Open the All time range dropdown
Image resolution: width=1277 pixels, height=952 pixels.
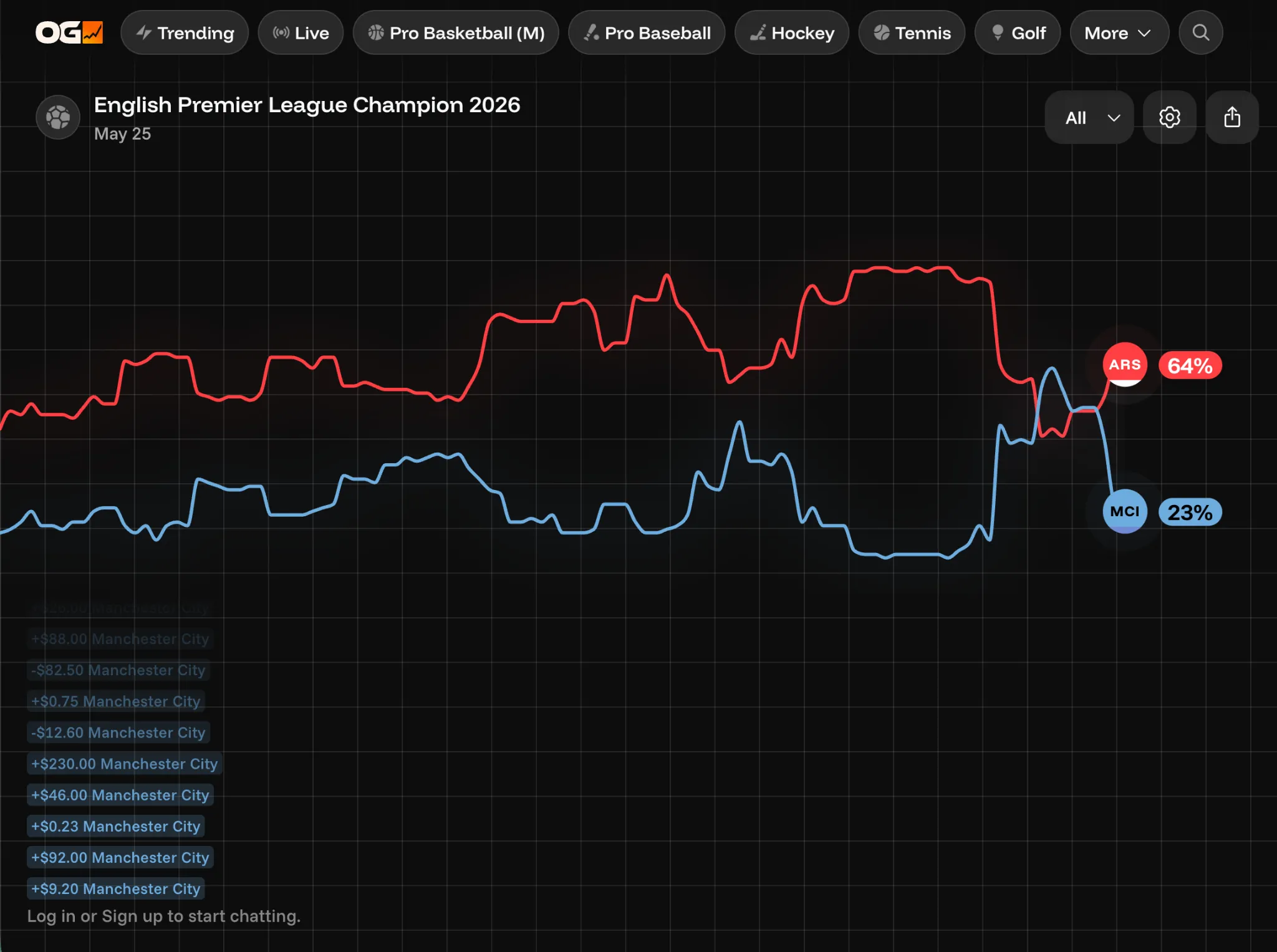tap(1089, 117)
